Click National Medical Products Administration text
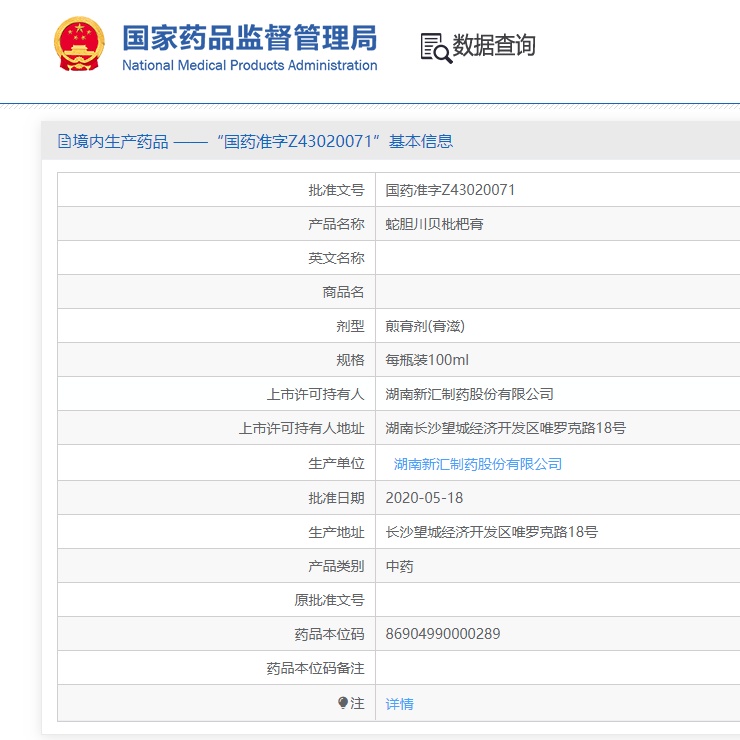The height and width of the screenshot is (740, 740). click(250, 65)
